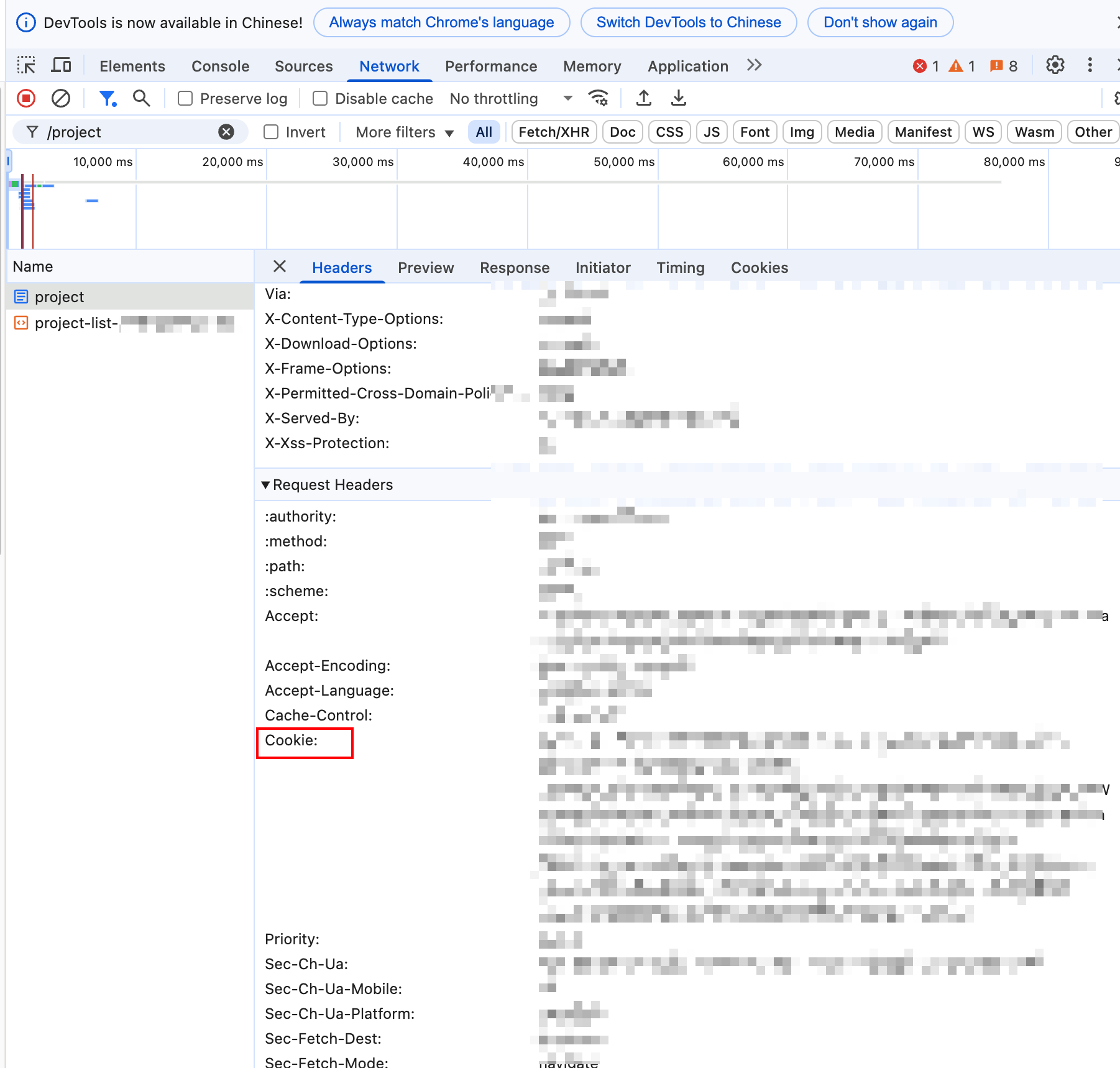Check the Invert filter option
The width and height of the screenshot is (1120, 1068).
271,132
